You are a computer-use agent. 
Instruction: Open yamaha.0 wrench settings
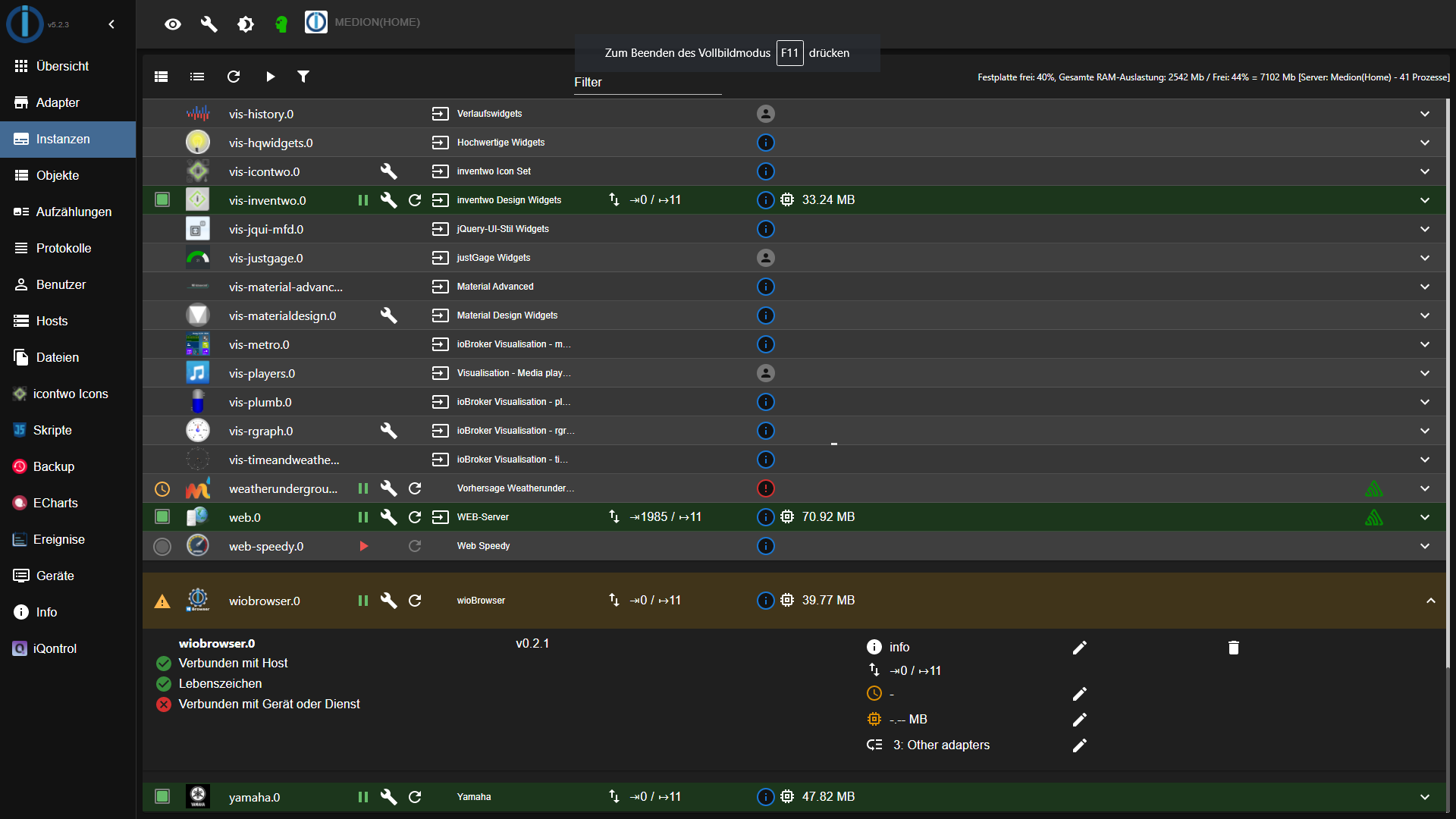pos(389,797)
